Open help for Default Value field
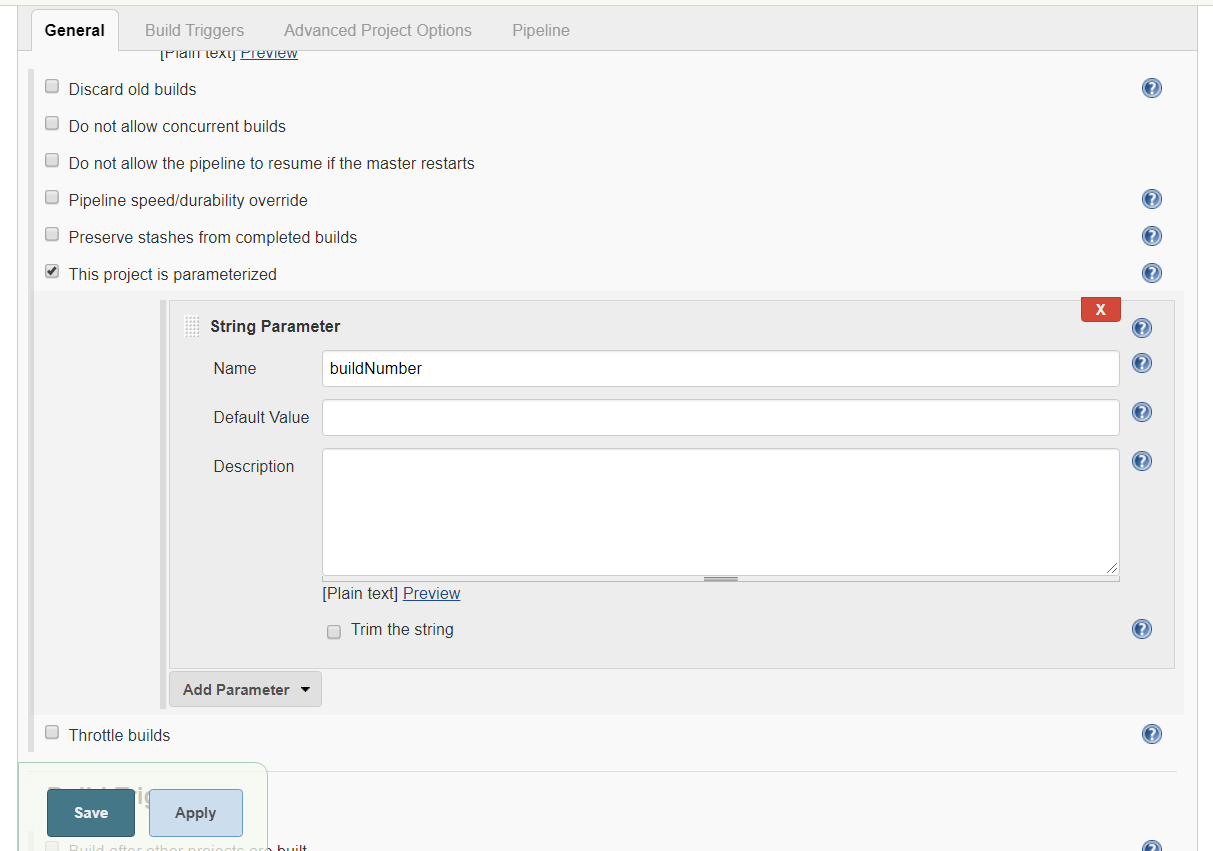Screen dimensions: 1213x851 tap(1141, 411)
